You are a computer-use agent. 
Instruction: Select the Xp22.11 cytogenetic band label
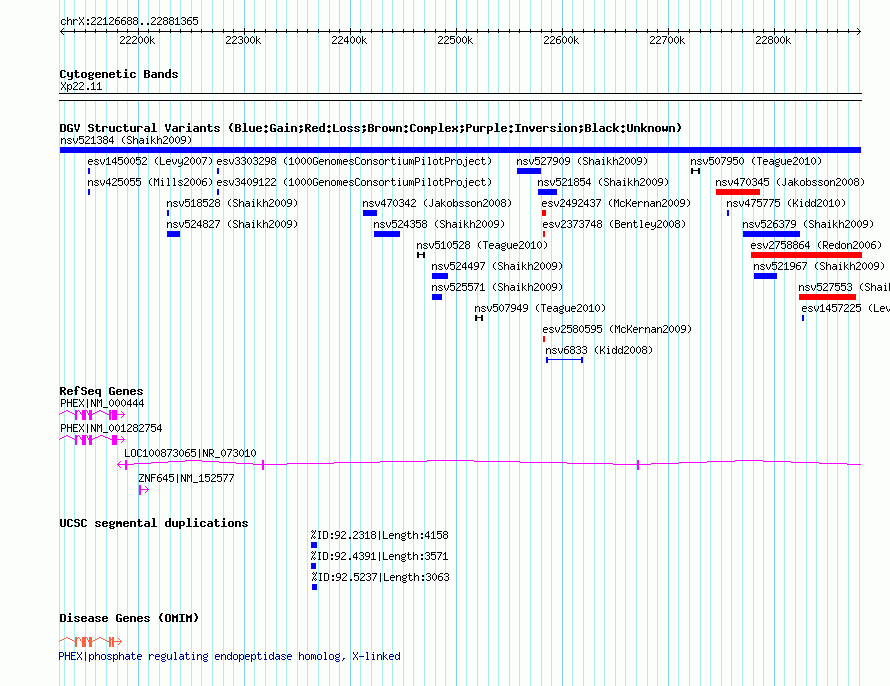(x=81, y=86)
